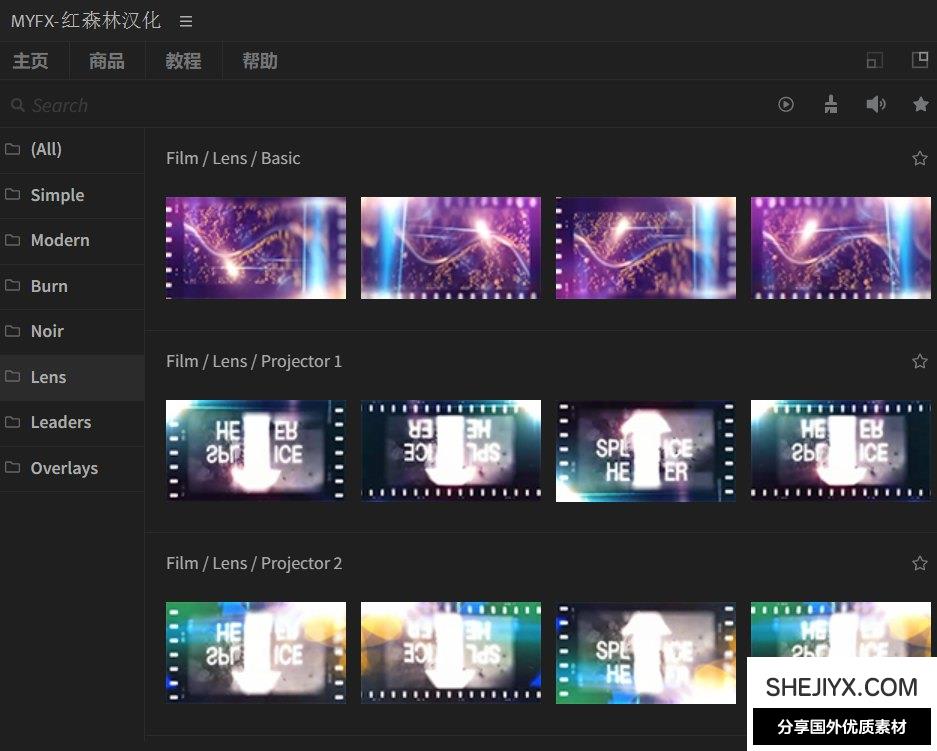This screenshot has height=751, width=937.
Task: Show favorites with the toolbar star icon
Action: click(x=920, y=104)
